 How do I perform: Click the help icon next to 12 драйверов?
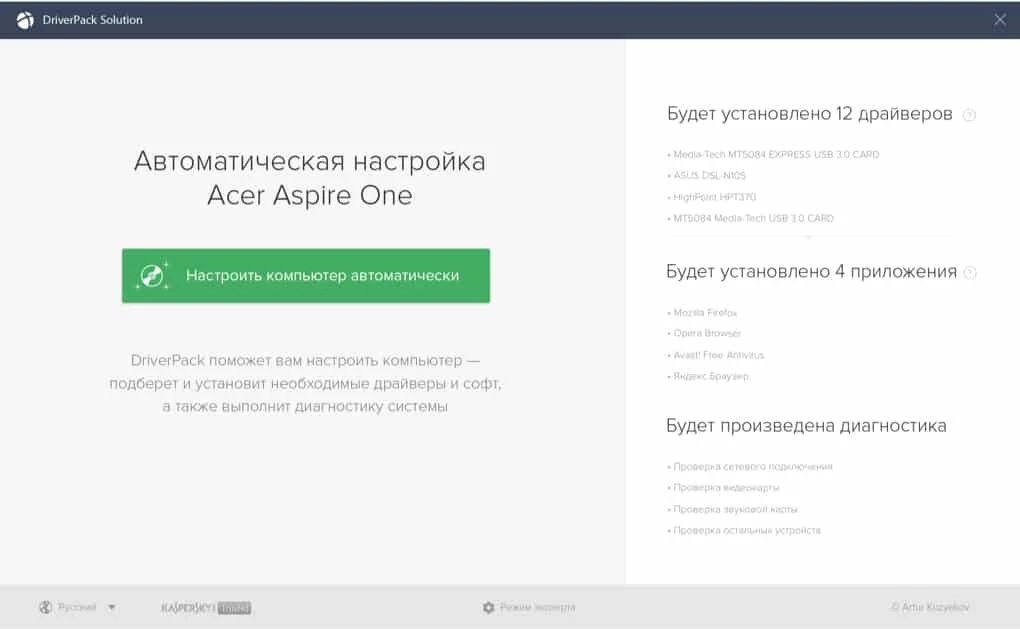(x=968, y=115)
